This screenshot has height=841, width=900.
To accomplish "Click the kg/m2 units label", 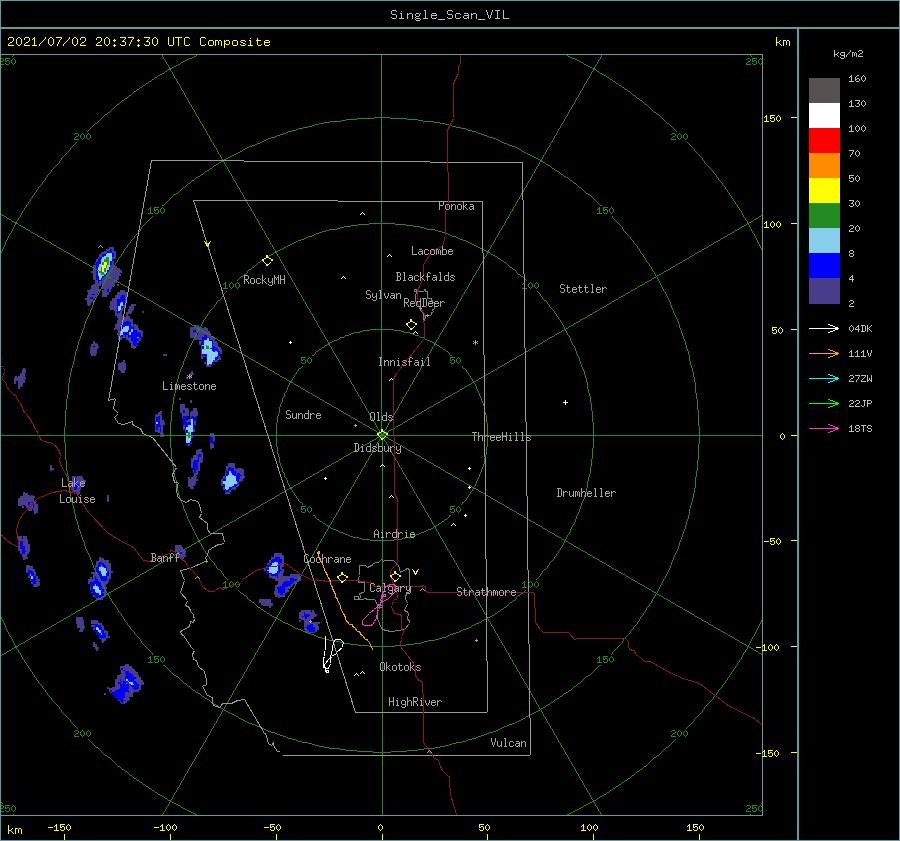I will pos(848,54).
